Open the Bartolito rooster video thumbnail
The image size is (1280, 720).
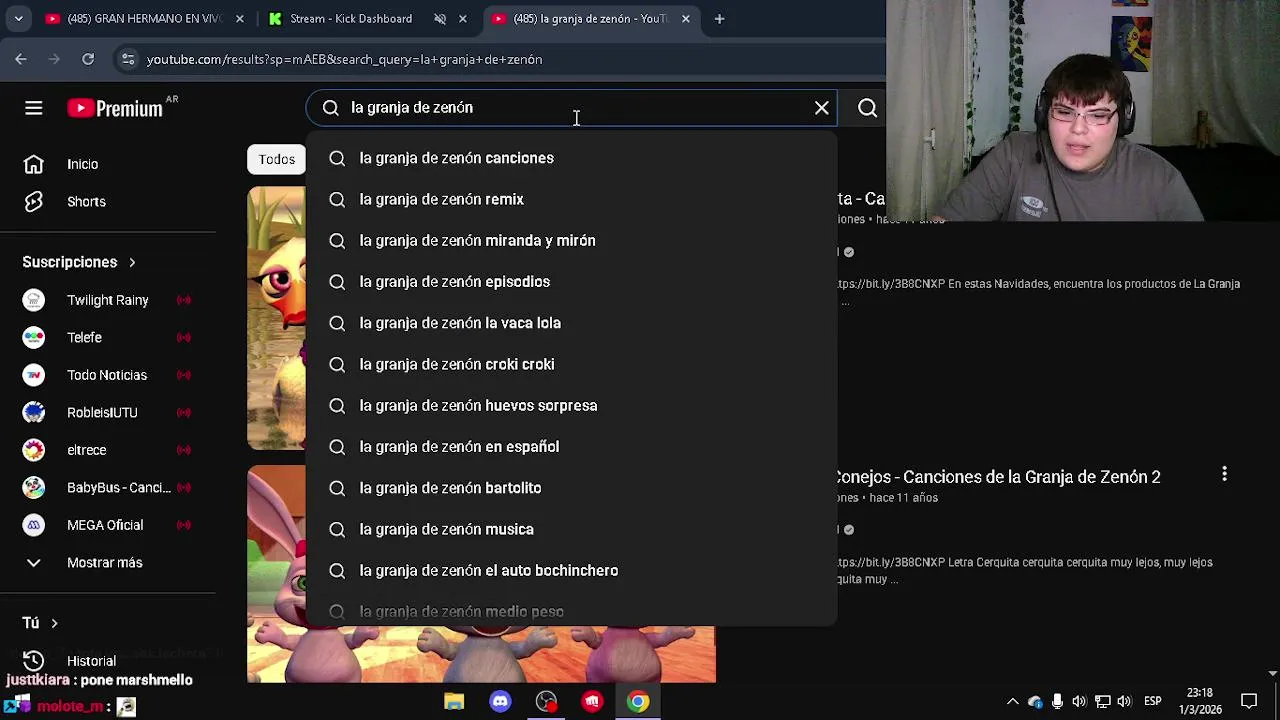[x=276, y=318]
